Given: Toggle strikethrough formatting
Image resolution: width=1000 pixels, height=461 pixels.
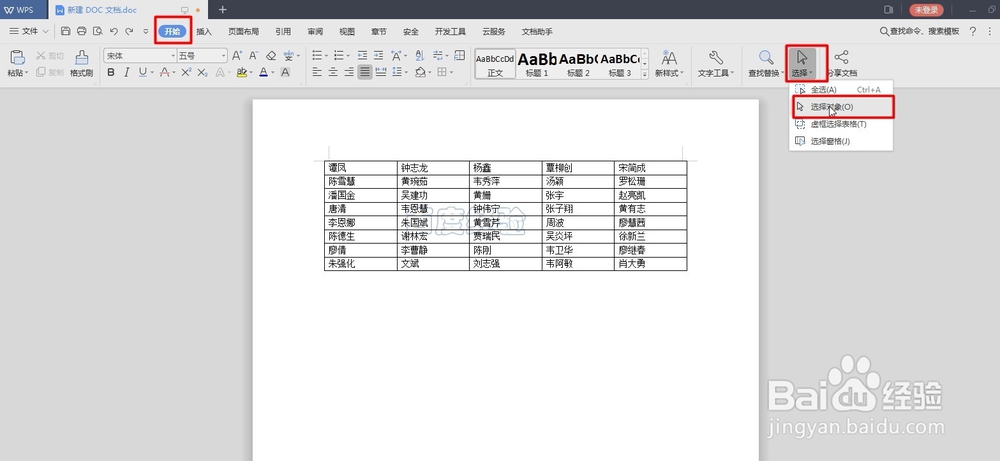Looking at the screenshot, I should tap(165, 73).
